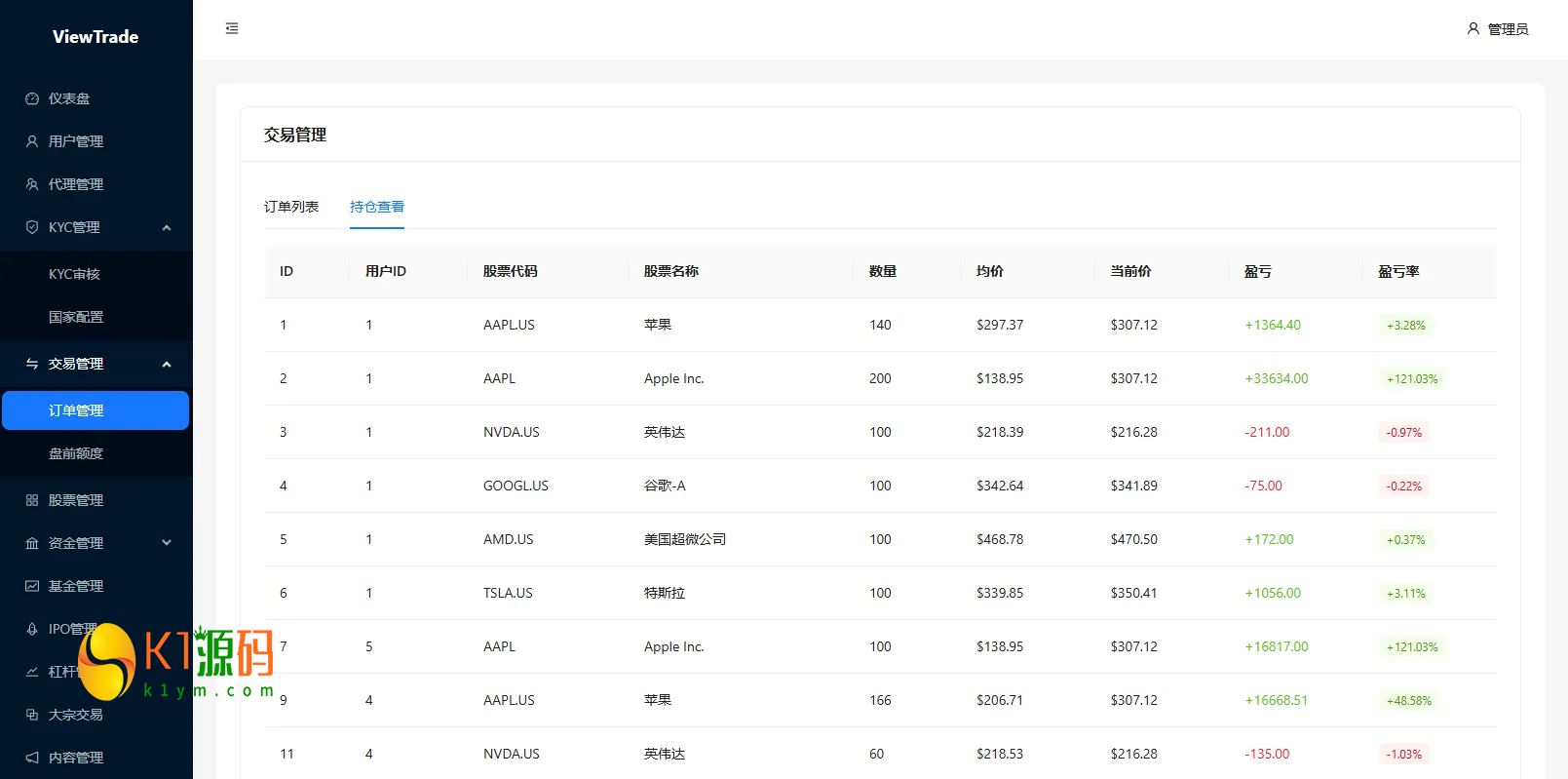
Task: Click the quantity 166 cell
Action: [880, 700]
